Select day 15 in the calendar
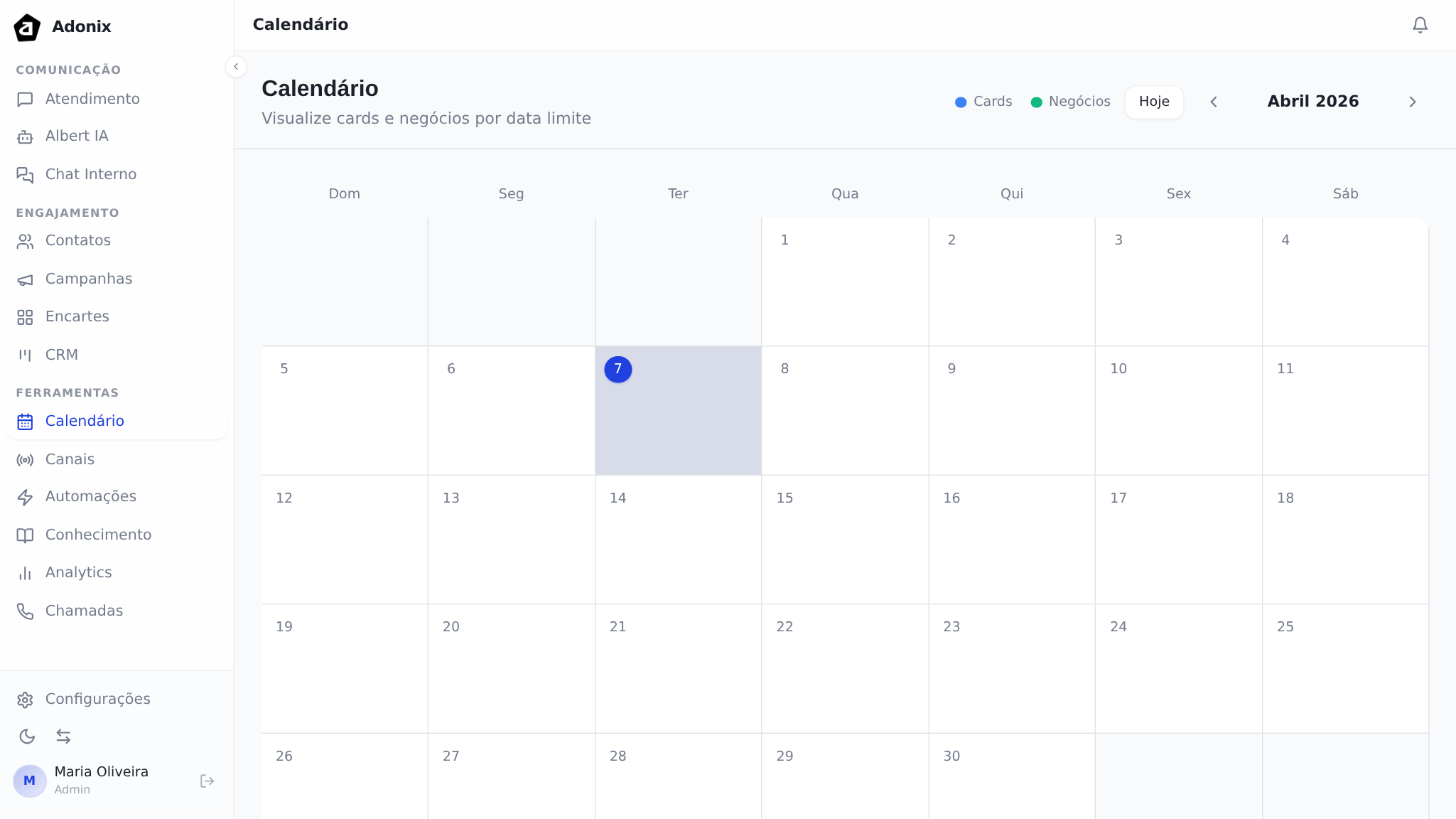The width and height of the screenshot is (1456, 819). tap(844, 539)
